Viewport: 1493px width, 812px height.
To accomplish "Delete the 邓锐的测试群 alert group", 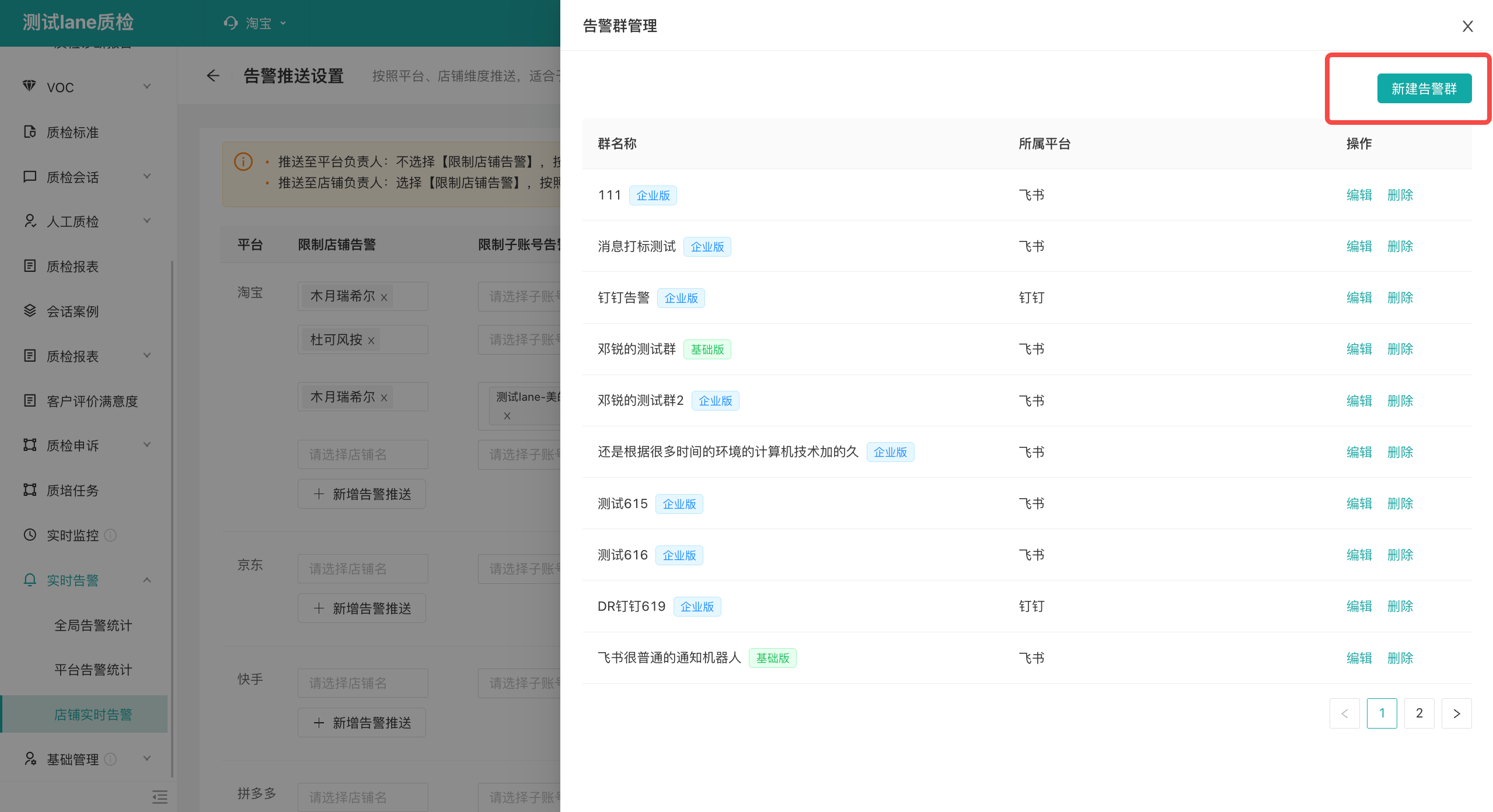I will pyautogui.click(x=1400, y=349).
